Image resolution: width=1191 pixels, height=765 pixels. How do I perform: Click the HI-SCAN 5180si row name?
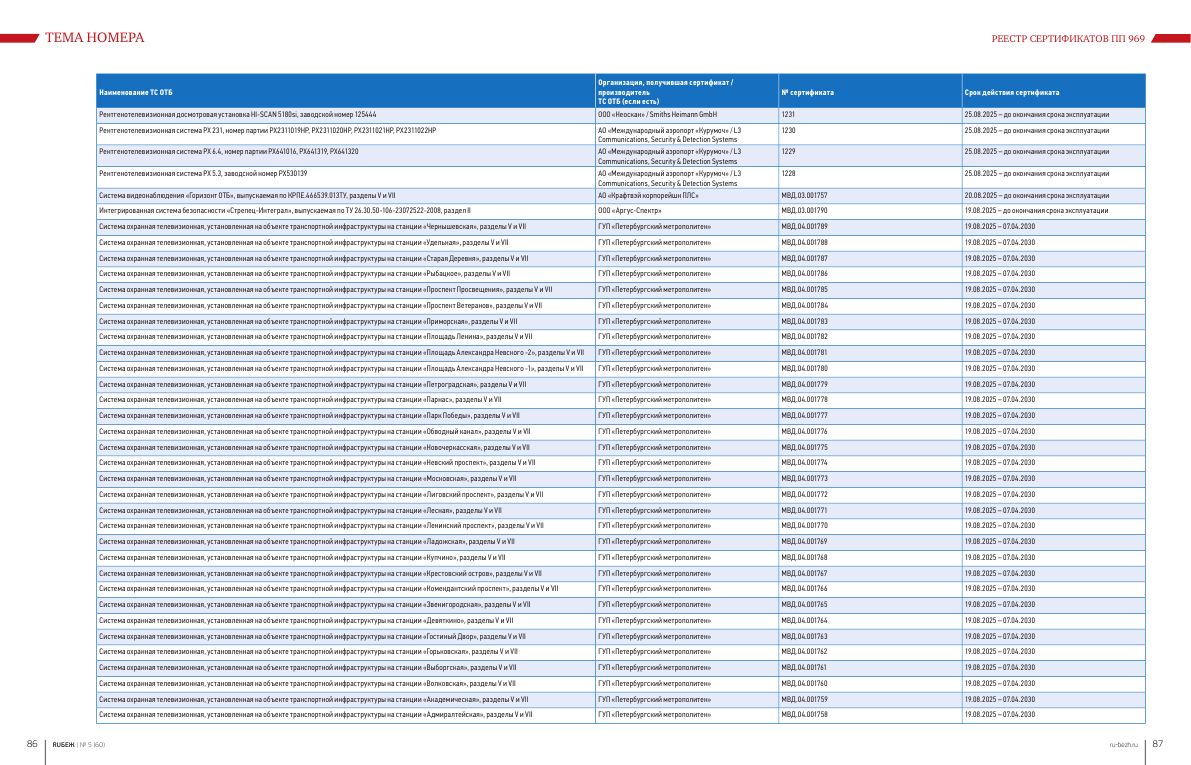coord(237,115)
